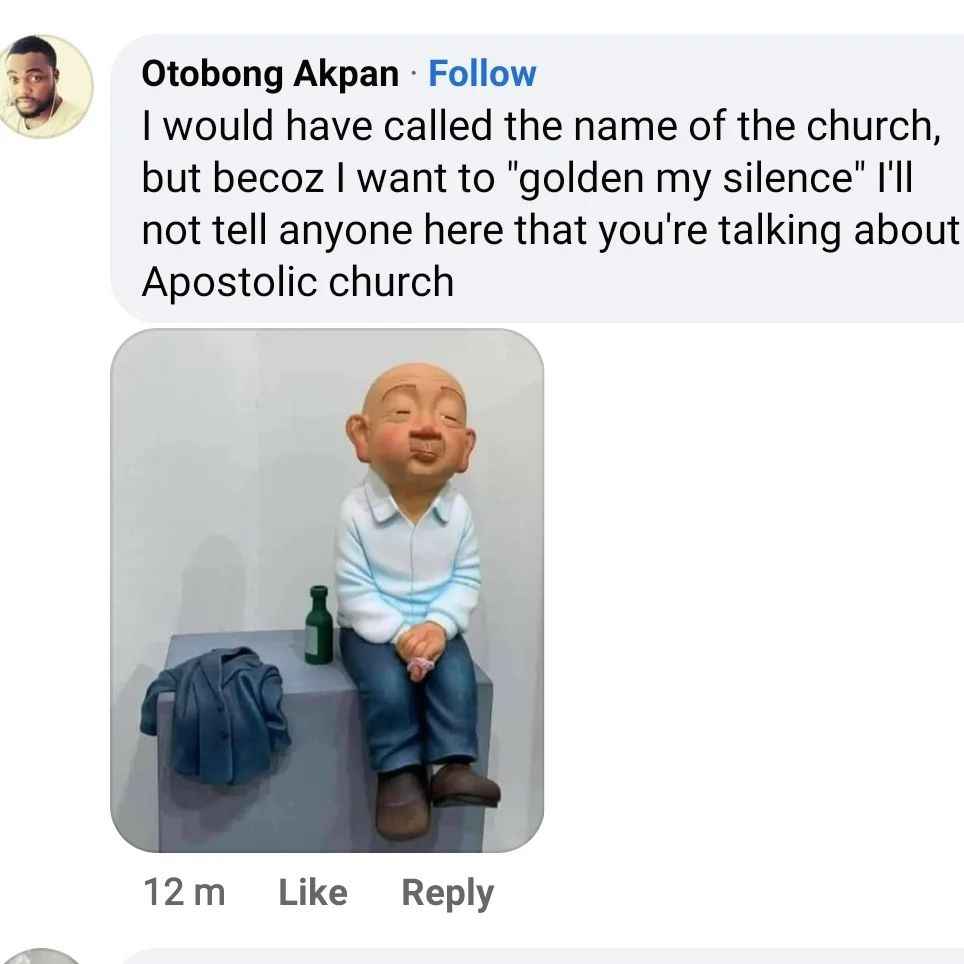Tap the next commenter's avatar at bottom
This screenshot has width=964, height=964.
pyautogui.click(x=40, y=957)
